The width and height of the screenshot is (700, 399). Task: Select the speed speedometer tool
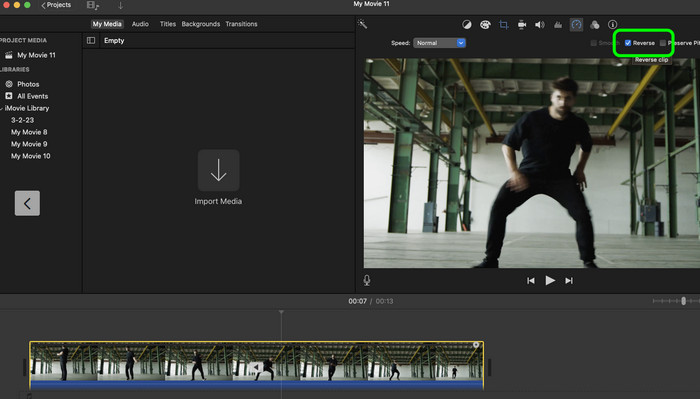click(576, 25)
